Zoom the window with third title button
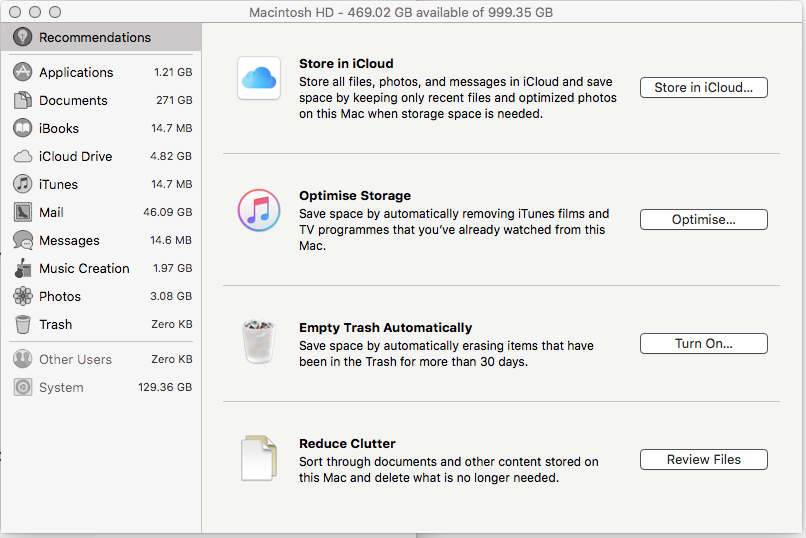Screen dimensions: 806x538 click(55, 12)
